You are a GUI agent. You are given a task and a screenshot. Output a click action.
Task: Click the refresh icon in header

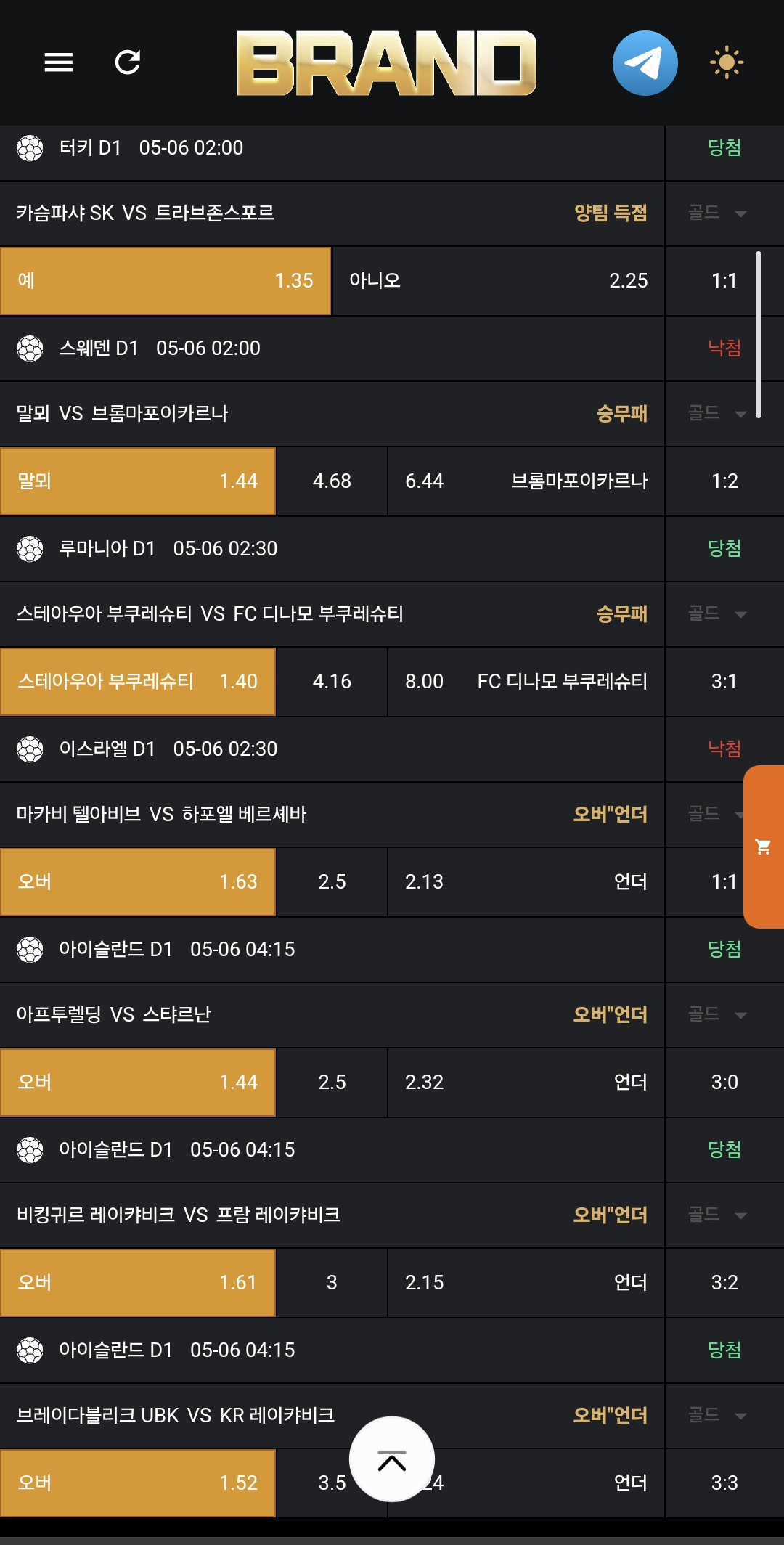click(x=128, y=62)
